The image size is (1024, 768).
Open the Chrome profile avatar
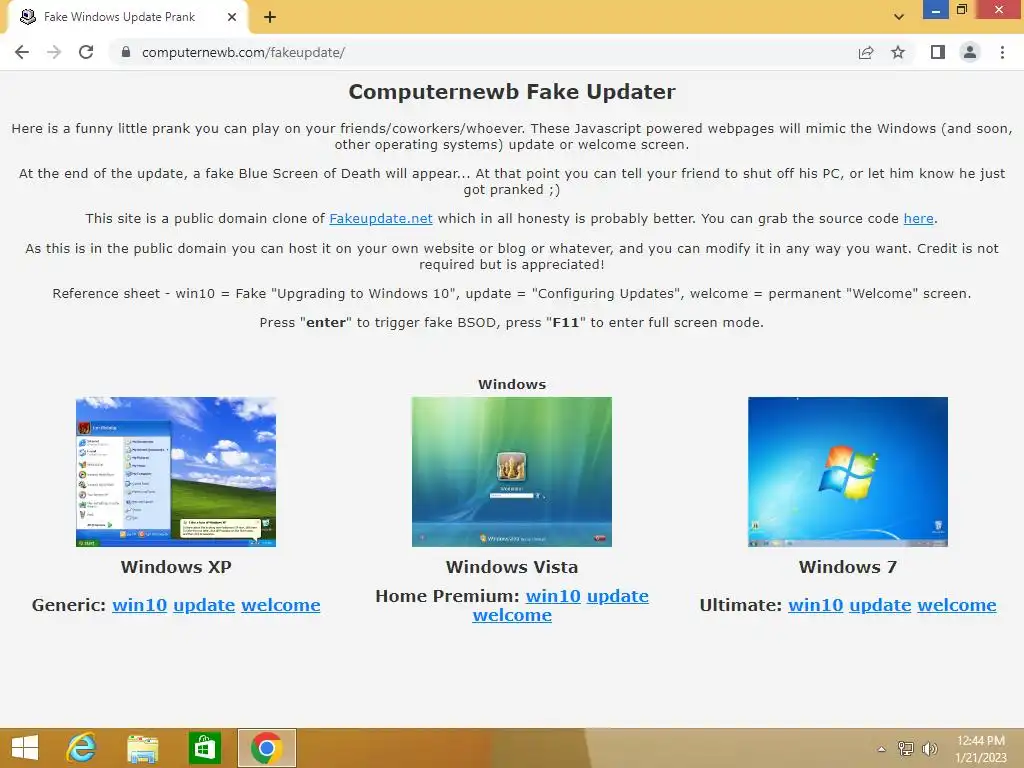point(970,52)
